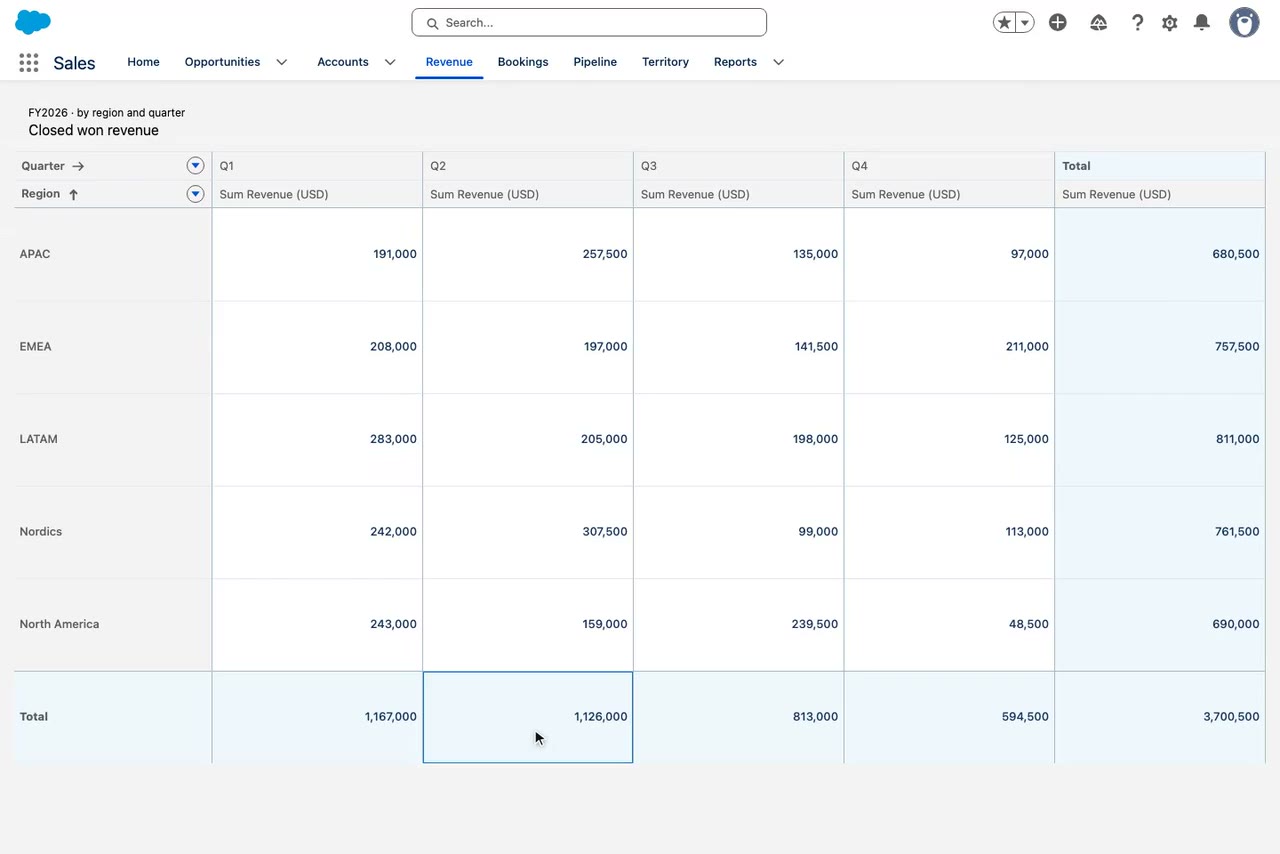Viewport: 1280px width, 854px height.
Task: Select the Q4 total cell 594,500
Action: coord(949,717)
